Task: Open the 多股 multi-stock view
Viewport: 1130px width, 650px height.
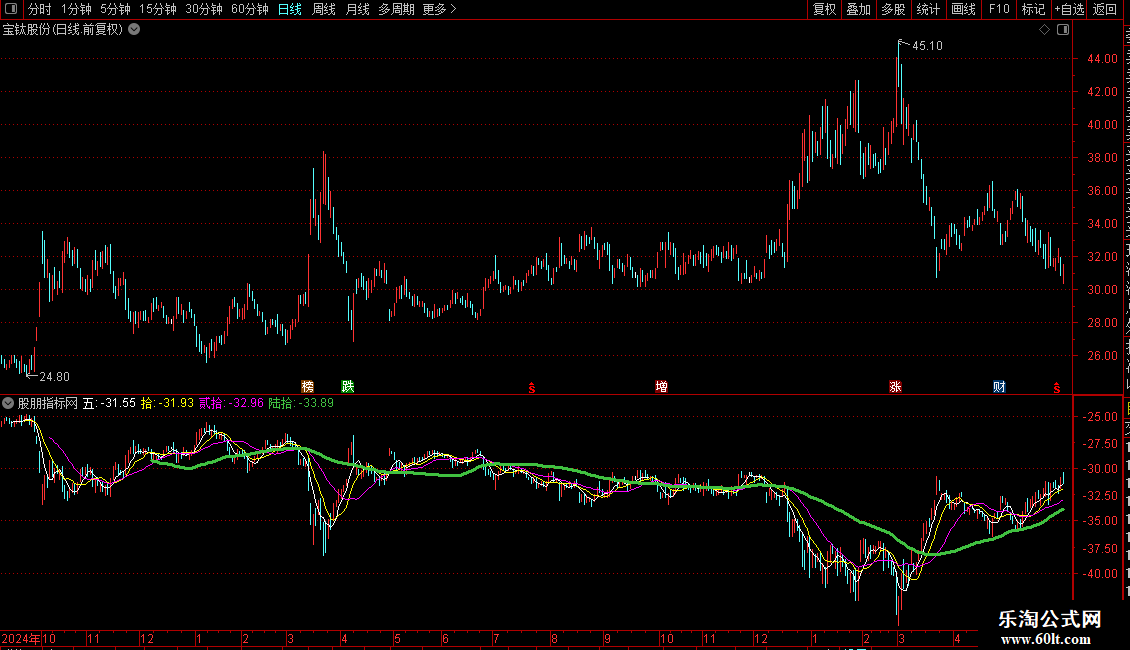Action: click(893, 9)
